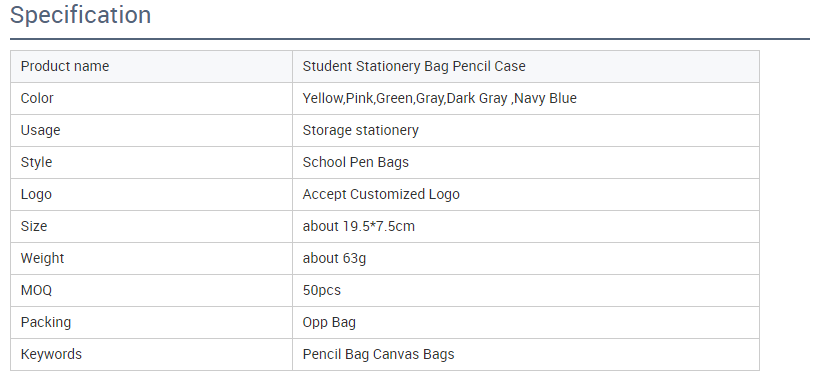Click the about 19.5*7.5cm value

pyautogui.click(x=359, y=226)
